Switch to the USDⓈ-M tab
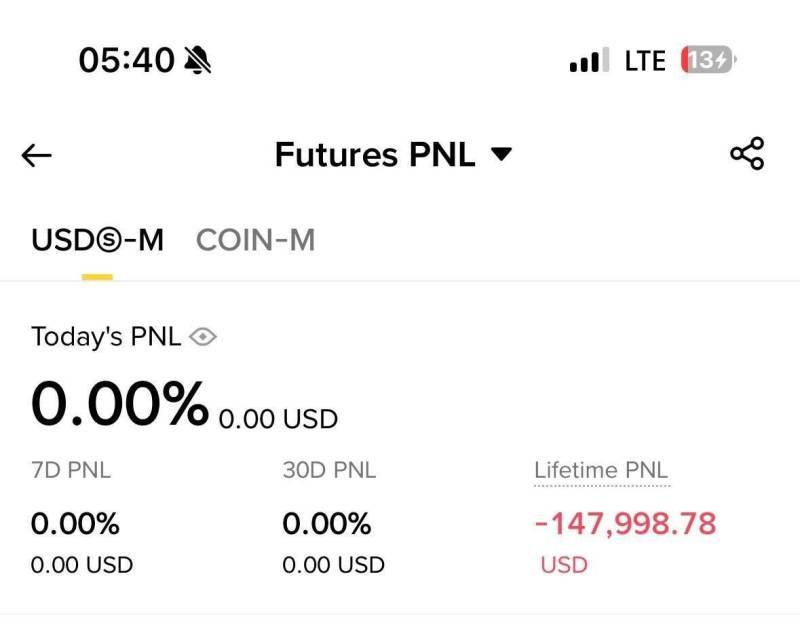Viewport: 800px width, 642px height. [x=97, y=240]
